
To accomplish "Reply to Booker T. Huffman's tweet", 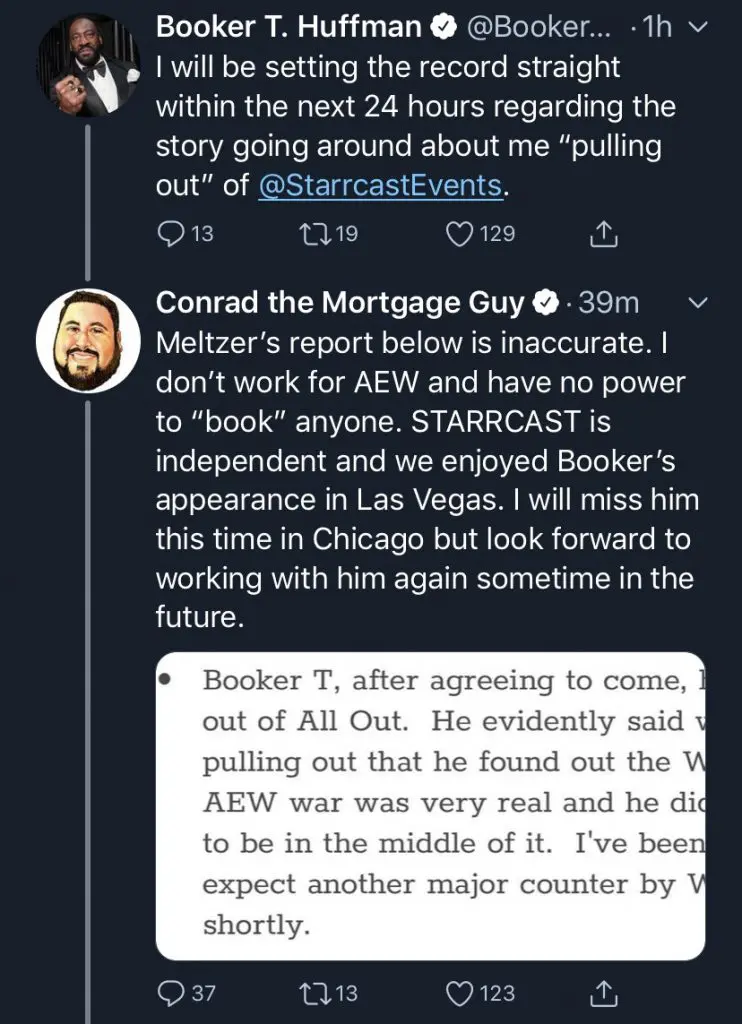I will pos(171,234).
